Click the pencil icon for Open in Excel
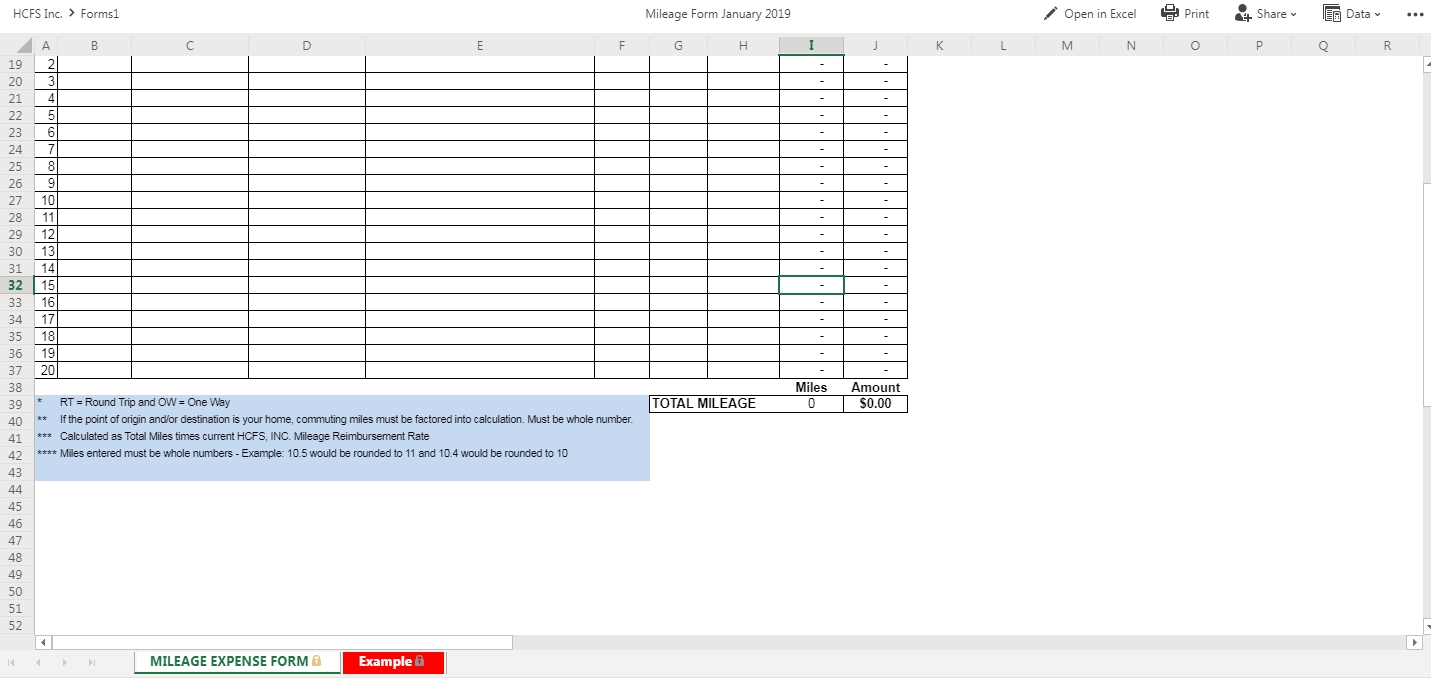This screenshot has height=680, width=1431. [x=1050, y=14]
